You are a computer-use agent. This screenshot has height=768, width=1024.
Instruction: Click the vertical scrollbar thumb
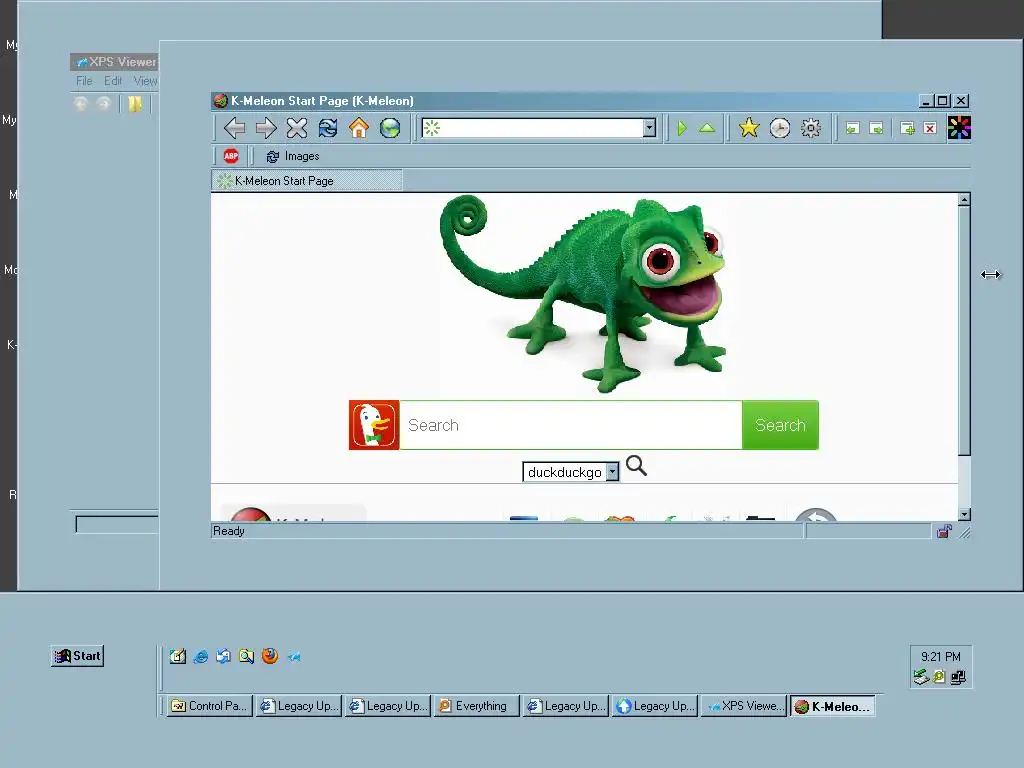[x=965, y=330]
